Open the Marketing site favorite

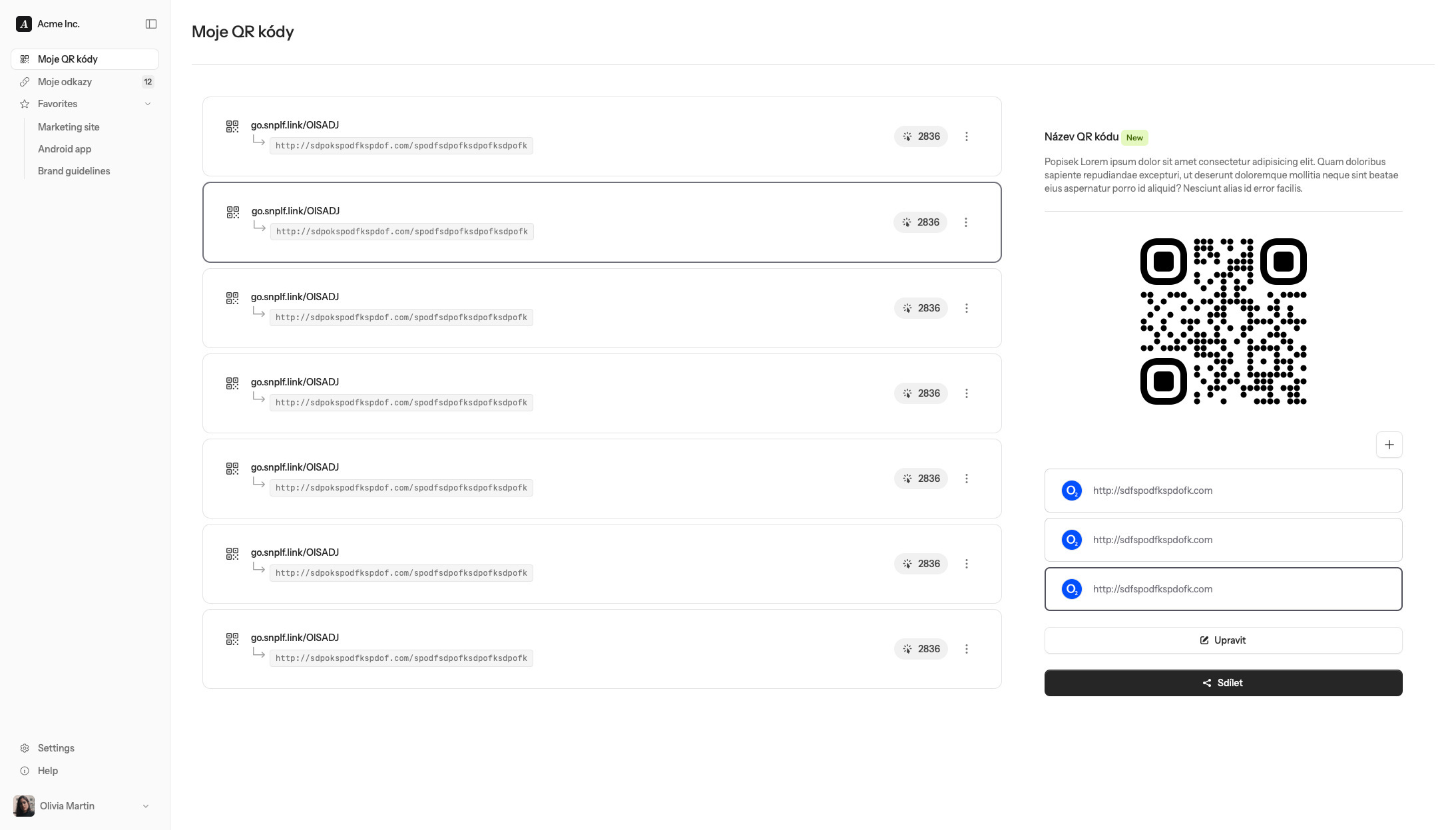coord(69,127)
